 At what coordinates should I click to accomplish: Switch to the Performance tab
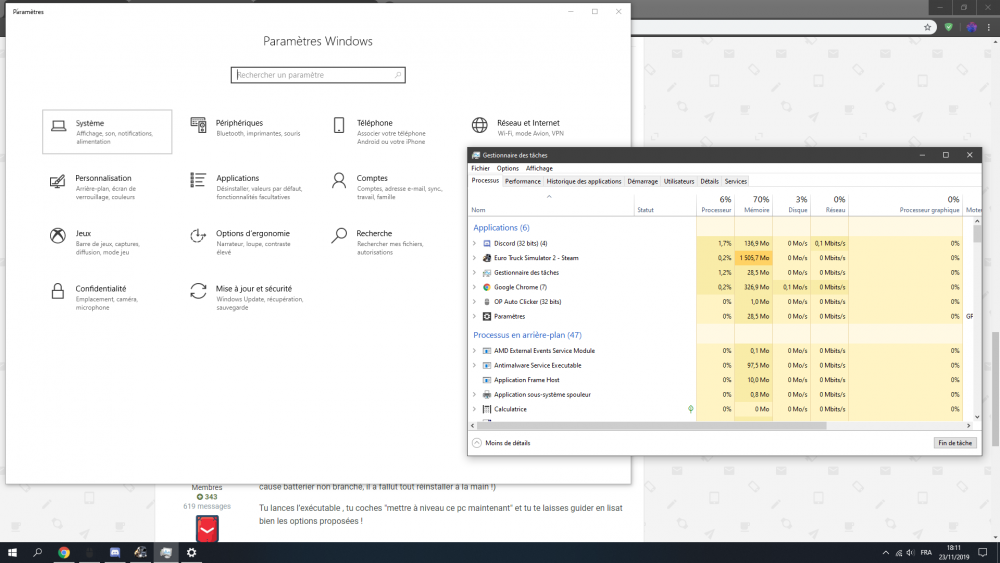click(x=522, y=181)
